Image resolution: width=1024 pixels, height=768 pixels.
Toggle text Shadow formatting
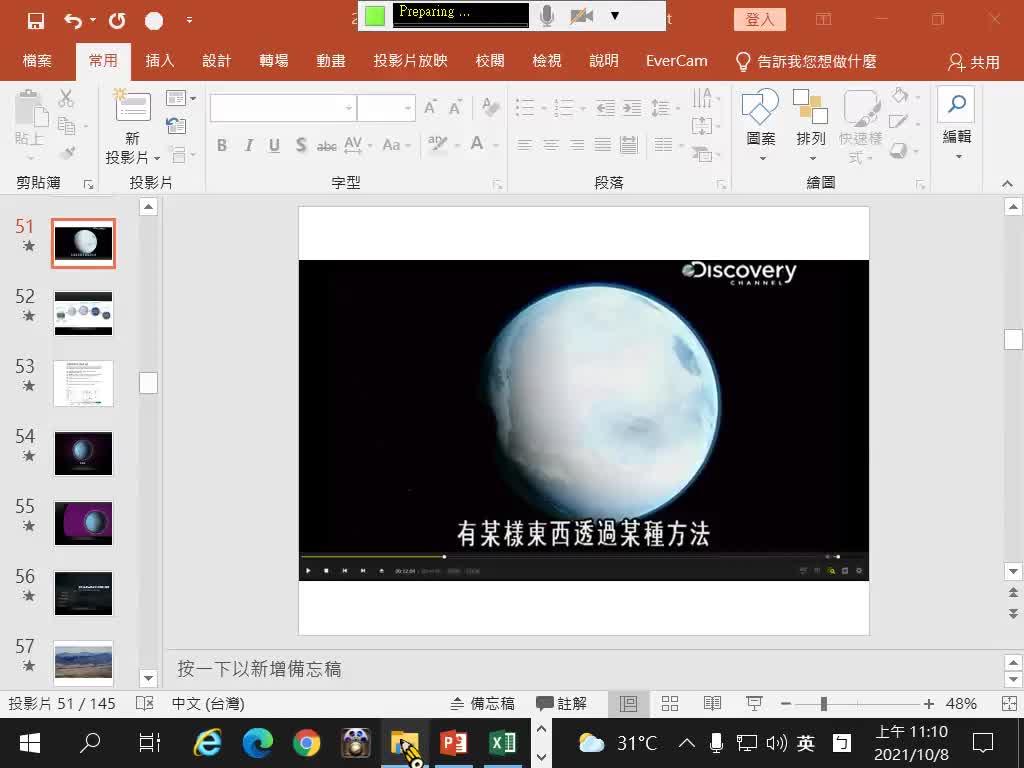[x=300, y=145]
